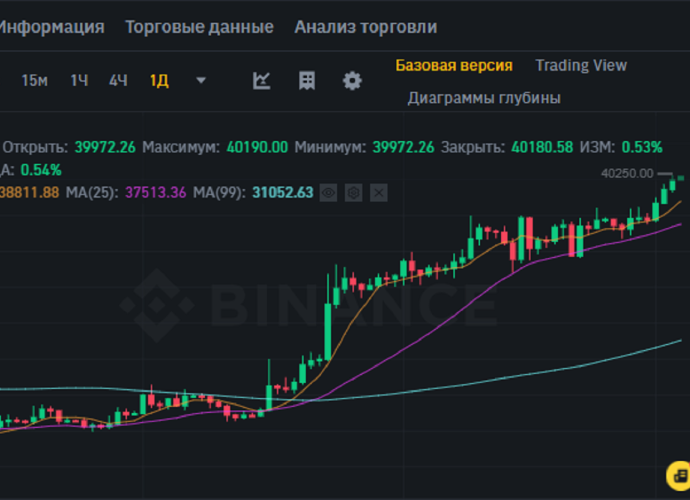690x500 pixels.
Task: Switch to Trading View chart
Action: (x=581, y=65)
